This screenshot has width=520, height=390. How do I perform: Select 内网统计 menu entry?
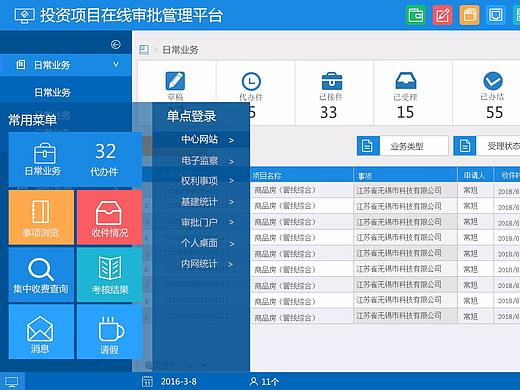pos(199,264)
